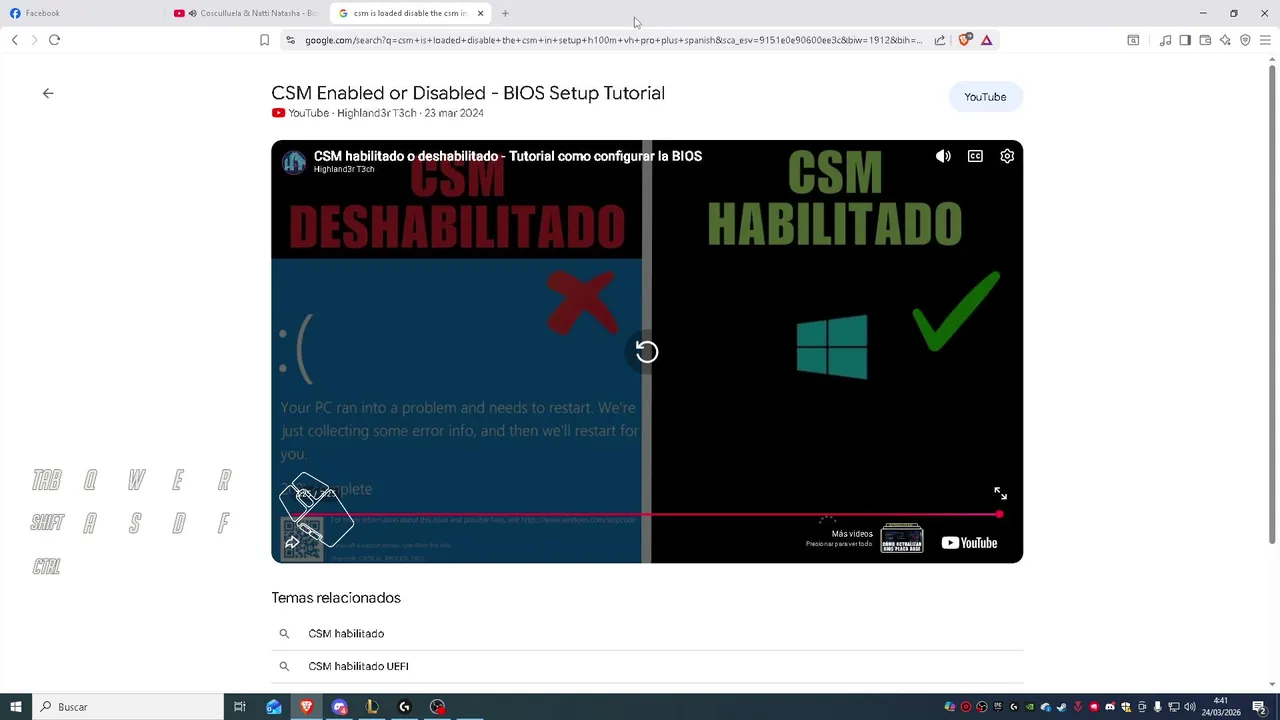
Task: Click the microphone tray icon
Action: (1158, 707)
